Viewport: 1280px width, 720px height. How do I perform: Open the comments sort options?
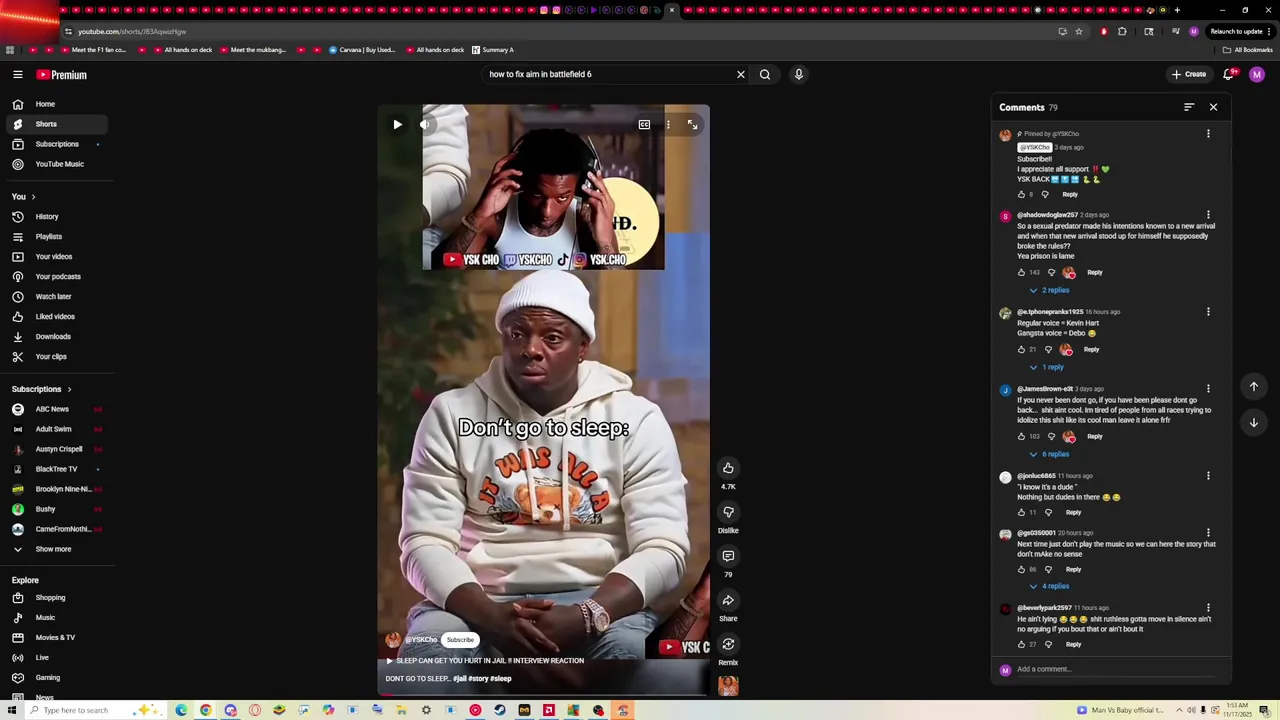coord(1189,107)
